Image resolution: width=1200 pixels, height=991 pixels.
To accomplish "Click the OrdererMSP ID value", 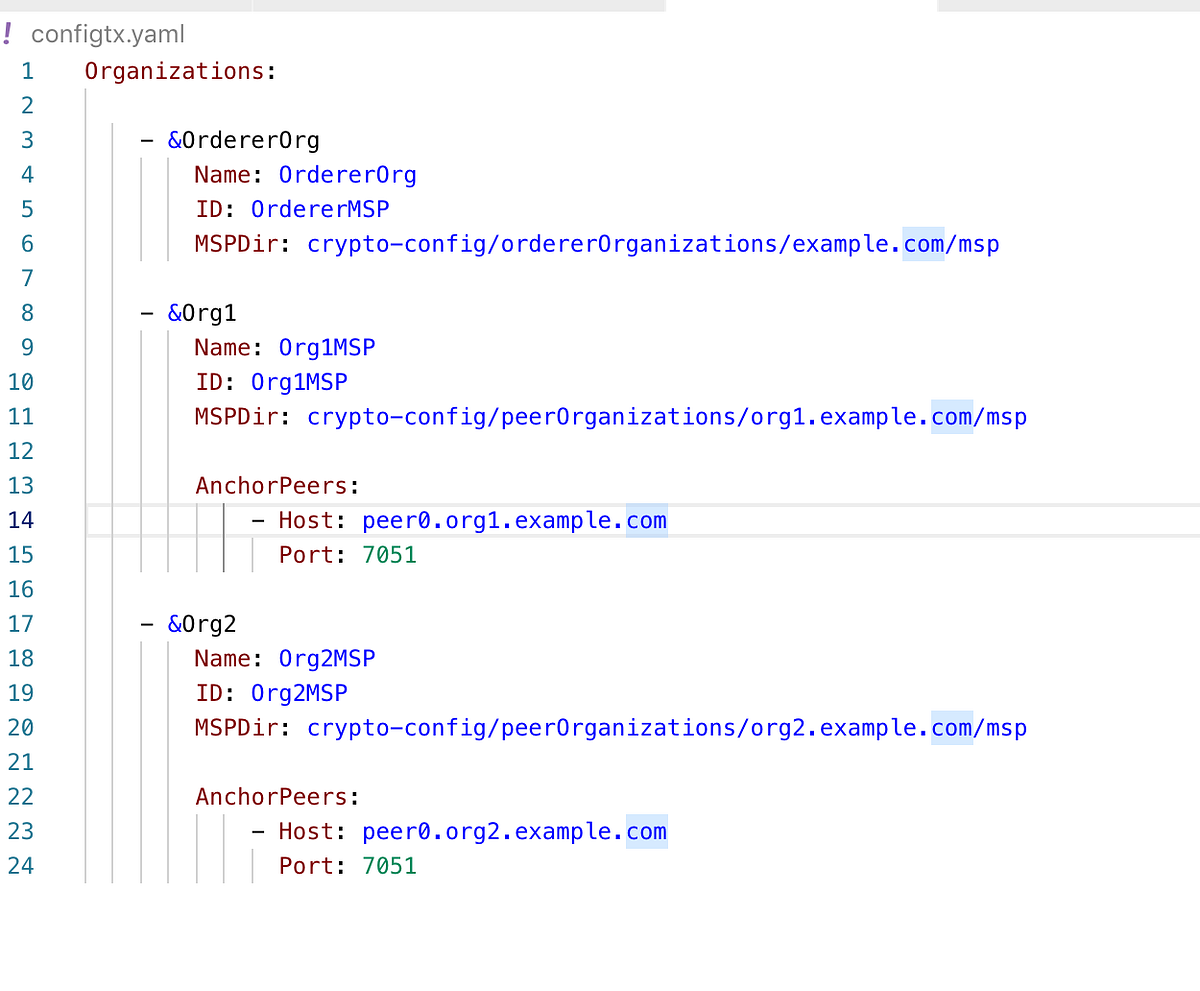I will (x=320, y=209).
